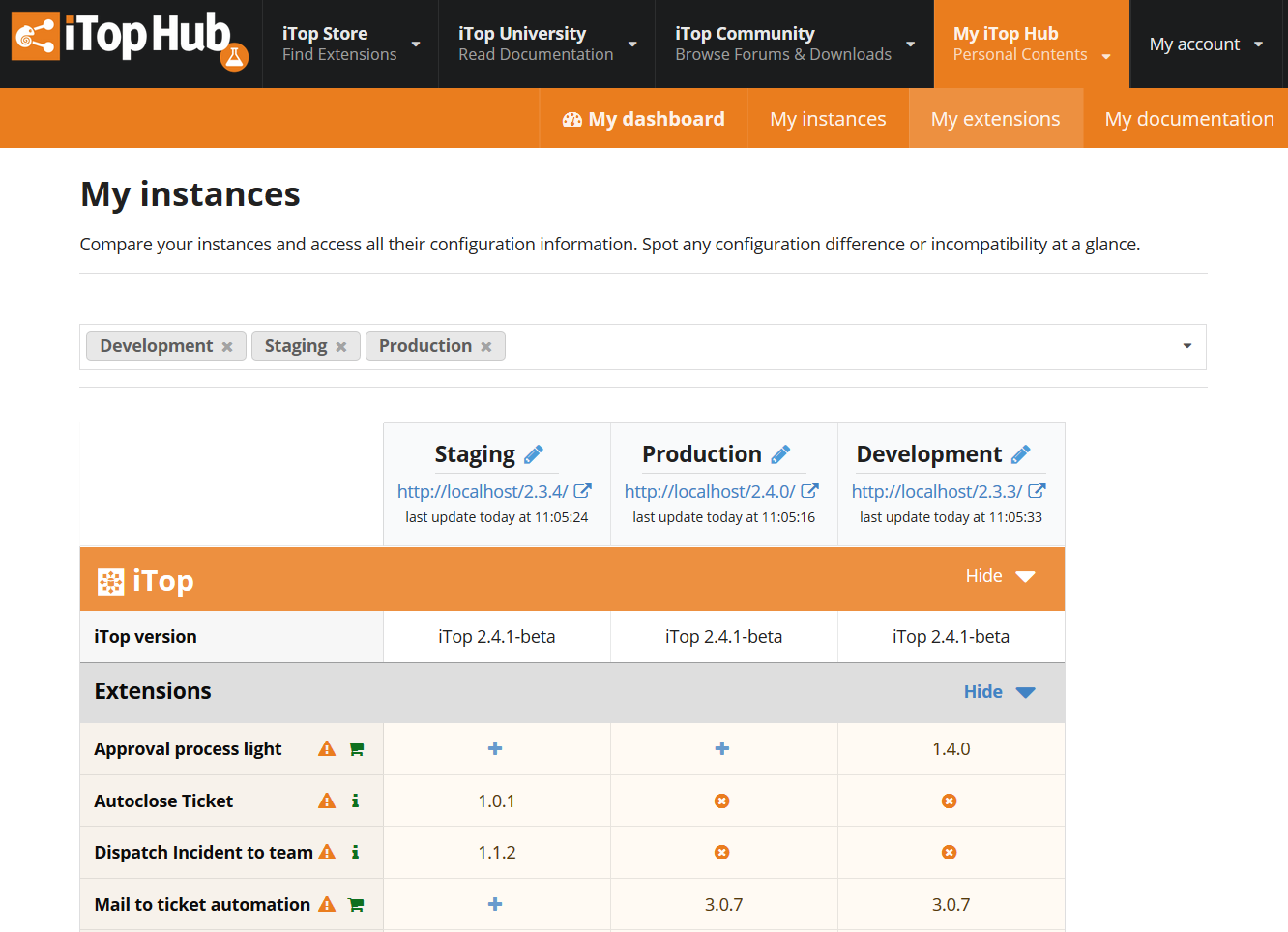The width and height of the screenshot is (1288, 932).
Task: Open the info icon for Dispatch Incident to team
Action: click(x=355, y=852)
